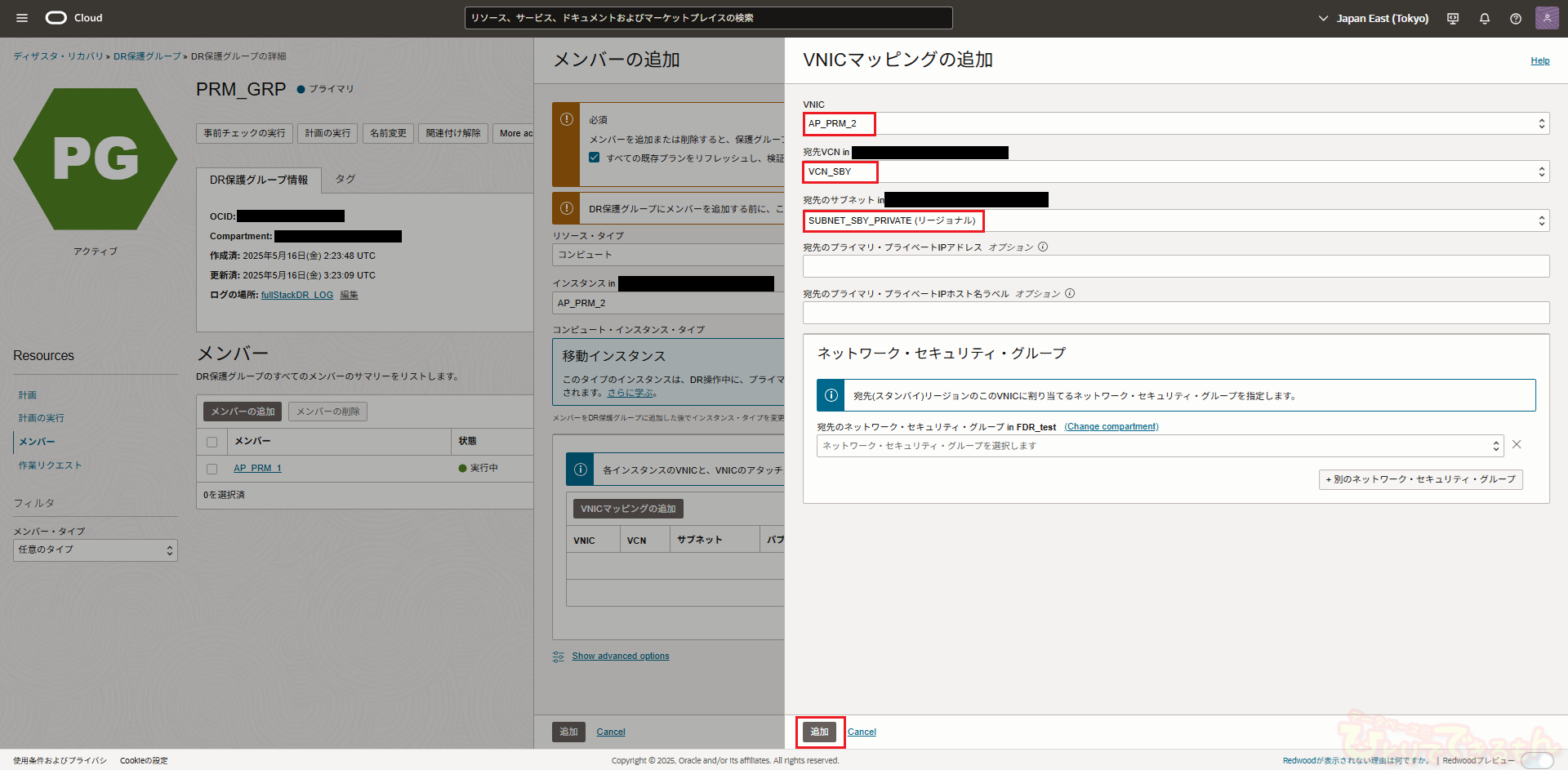Uncheck the refresh all existing plans checkbox
This screenshot has width=1568, height=770.
tap(595, 158)
